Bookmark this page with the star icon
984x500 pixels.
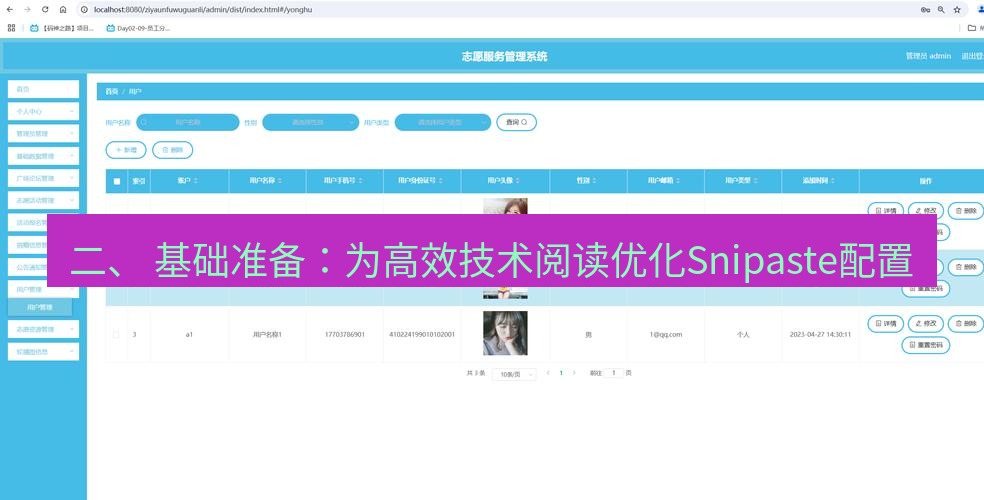(957, 9)
